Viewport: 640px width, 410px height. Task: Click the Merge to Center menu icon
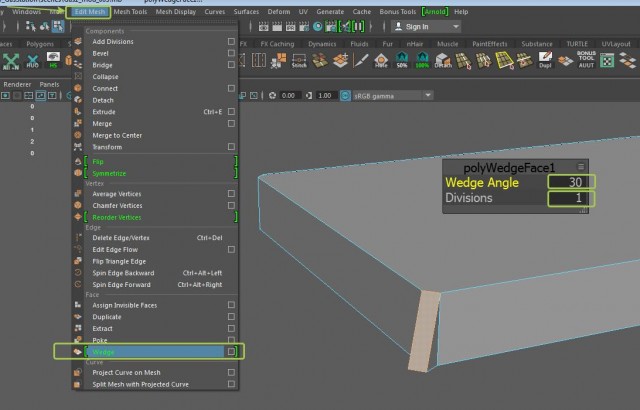78,135
